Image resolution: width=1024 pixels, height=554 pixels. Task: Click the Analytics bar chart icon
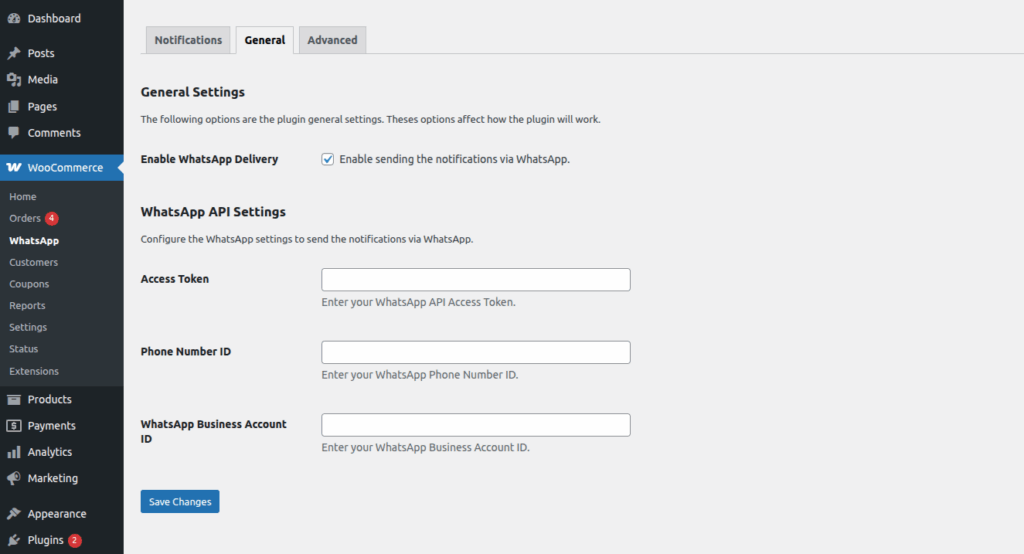click(x=14, y=452)
